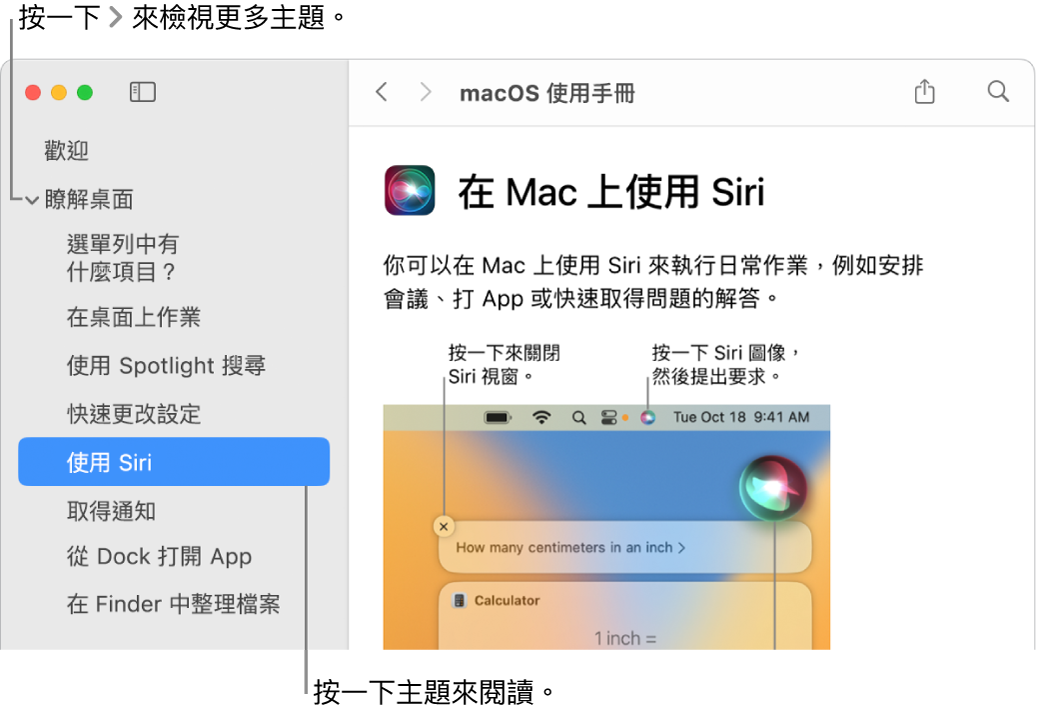This screenshot has height=716, width=1037.
Task: Collapse the 瞭解桌面 section chevron
Action: [x=32, y=200]
